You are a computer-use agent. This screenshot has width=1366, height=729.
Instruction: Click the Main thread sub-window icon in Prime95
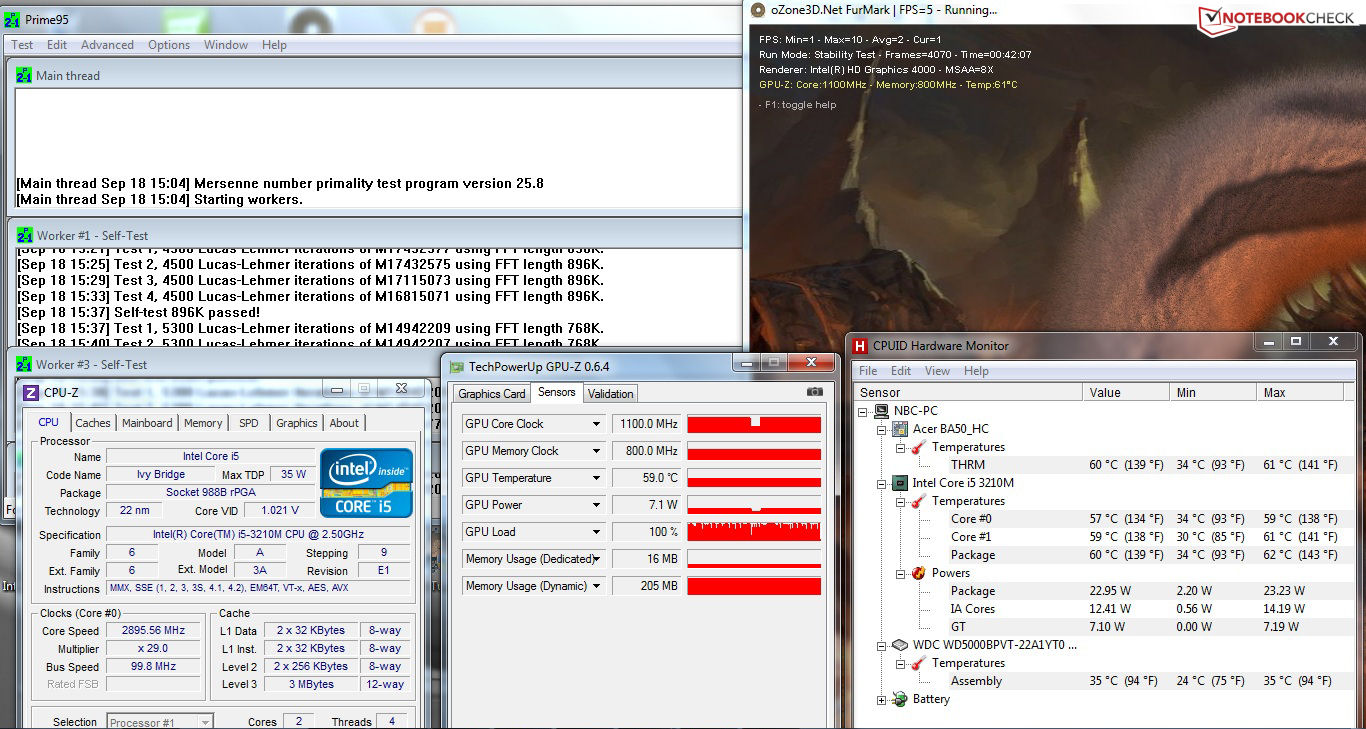25,75
